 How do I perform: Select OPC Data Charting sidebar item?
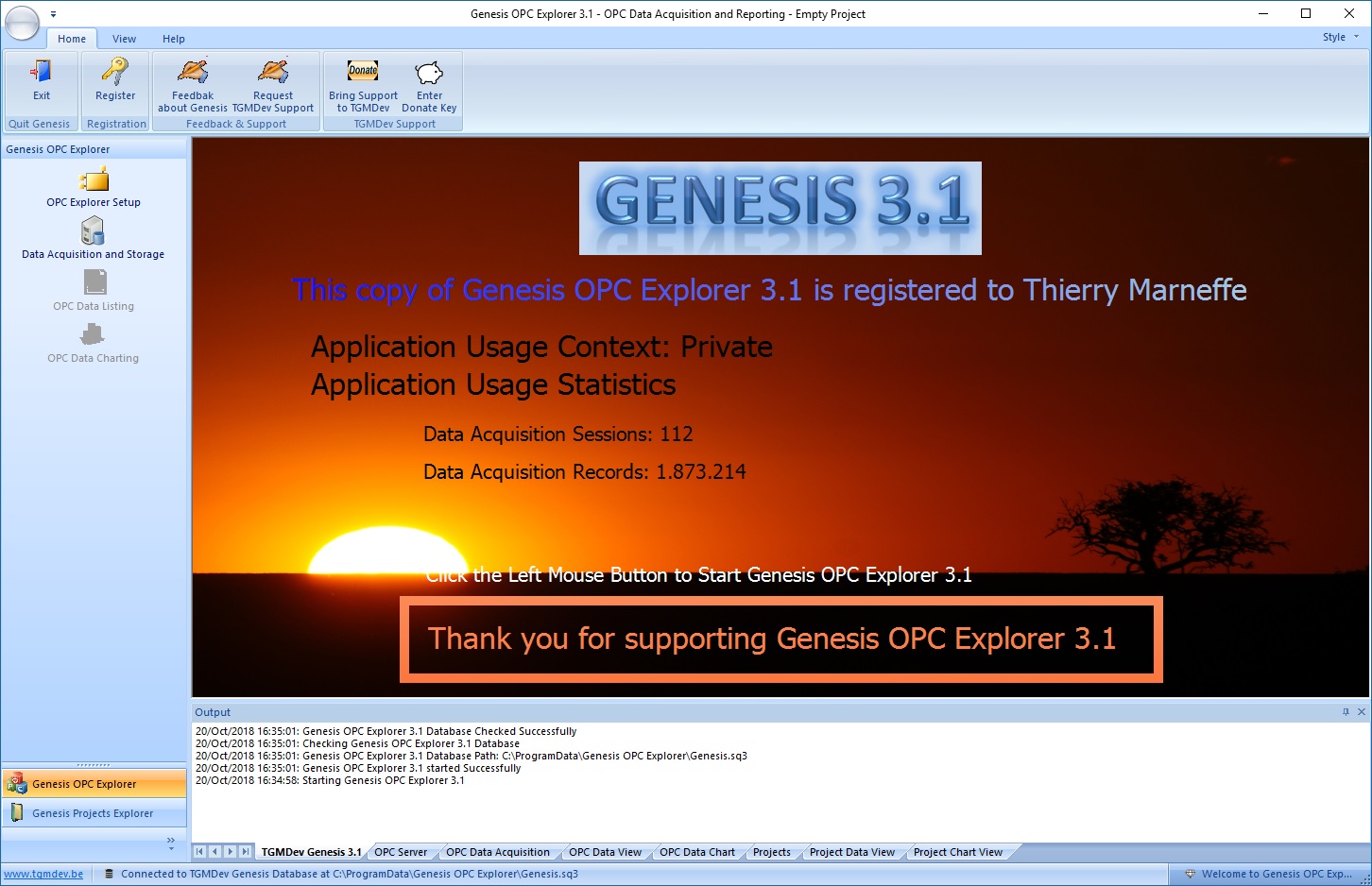click(94, 343)
